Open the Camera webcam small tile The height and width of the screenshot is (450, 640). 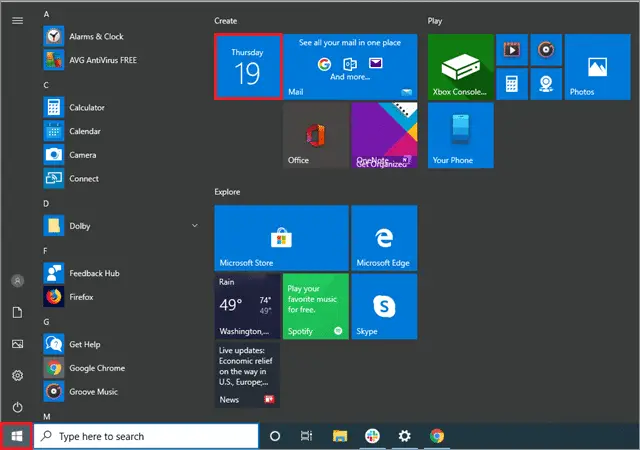[x=546, y=84]
